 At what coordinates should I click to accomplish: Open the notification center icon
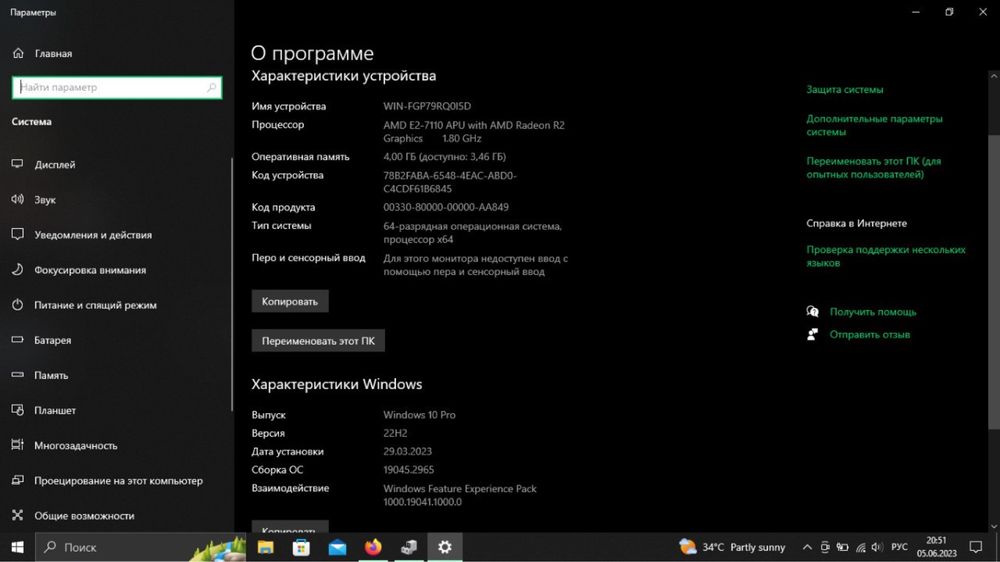pos(976,547)
